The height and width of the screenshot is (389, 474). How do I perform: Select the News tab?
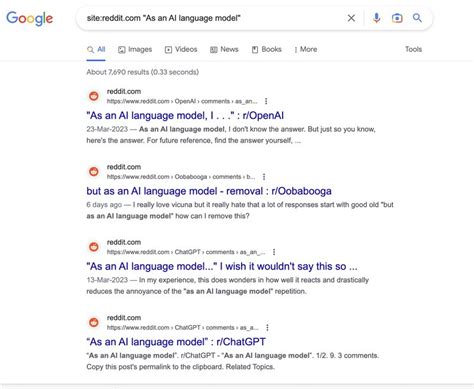coord(224,49)
